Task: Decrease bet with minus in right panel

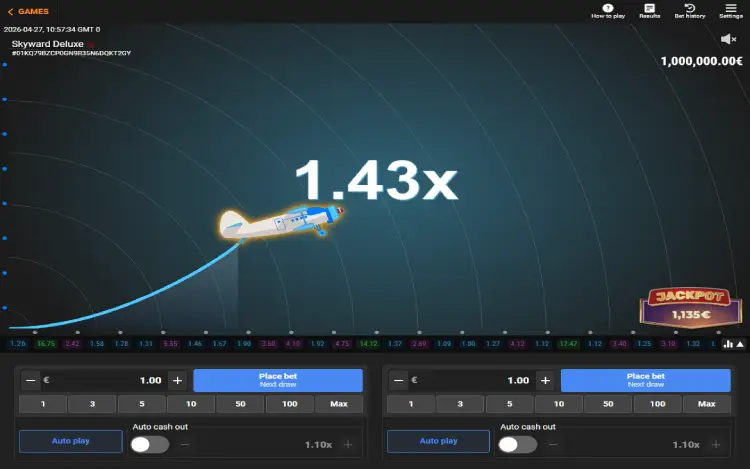Action: click(x=398, y=381)
